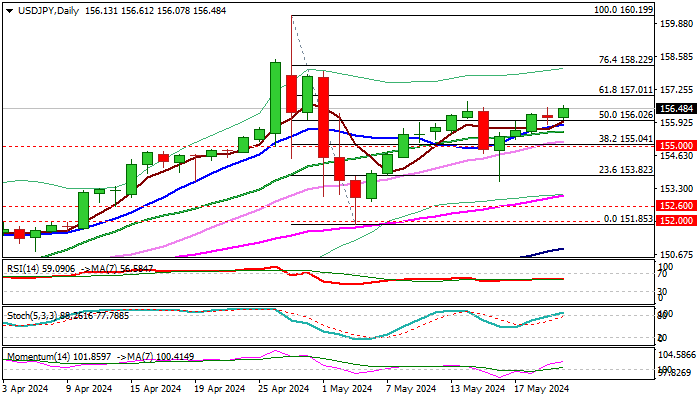The height and width of the screenshot is (400, 700).
Task: Select the 76.4 Fibonacci level label
Action: pos(626,59)
